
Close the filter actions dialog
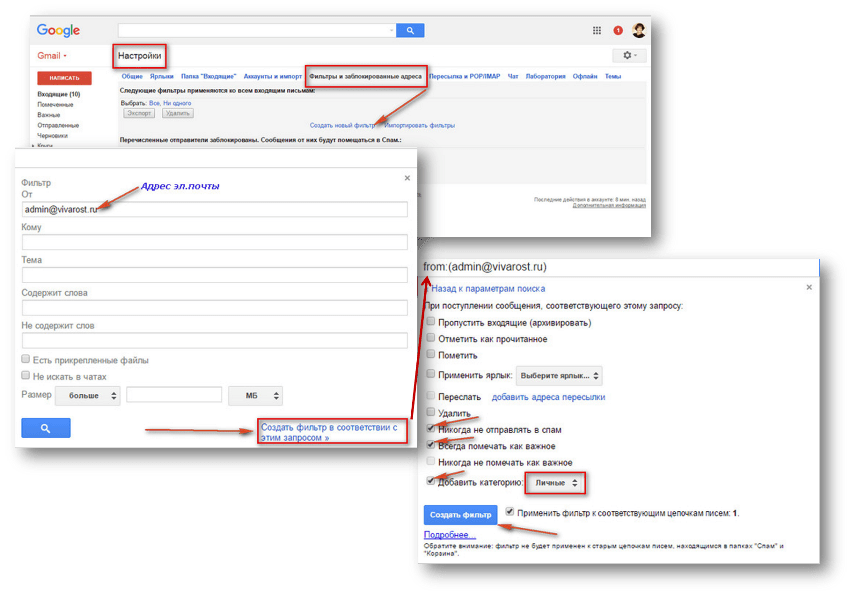tap(809, 287)
